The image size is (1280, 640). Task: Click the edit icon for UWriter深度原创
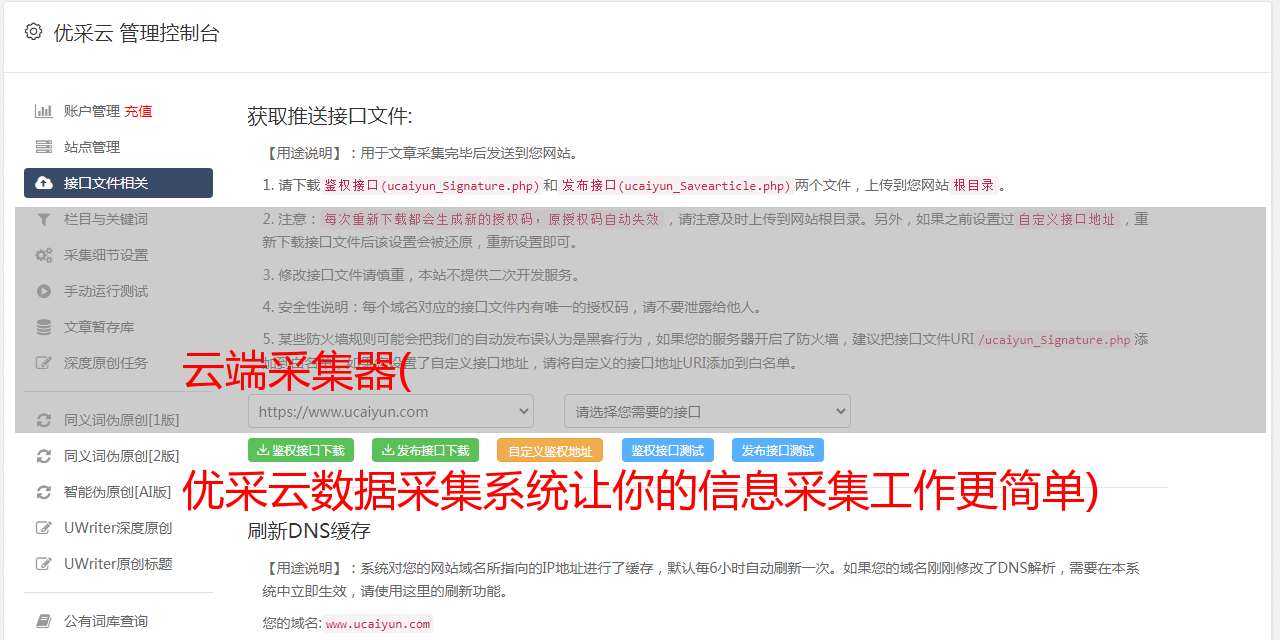[44, 528]
